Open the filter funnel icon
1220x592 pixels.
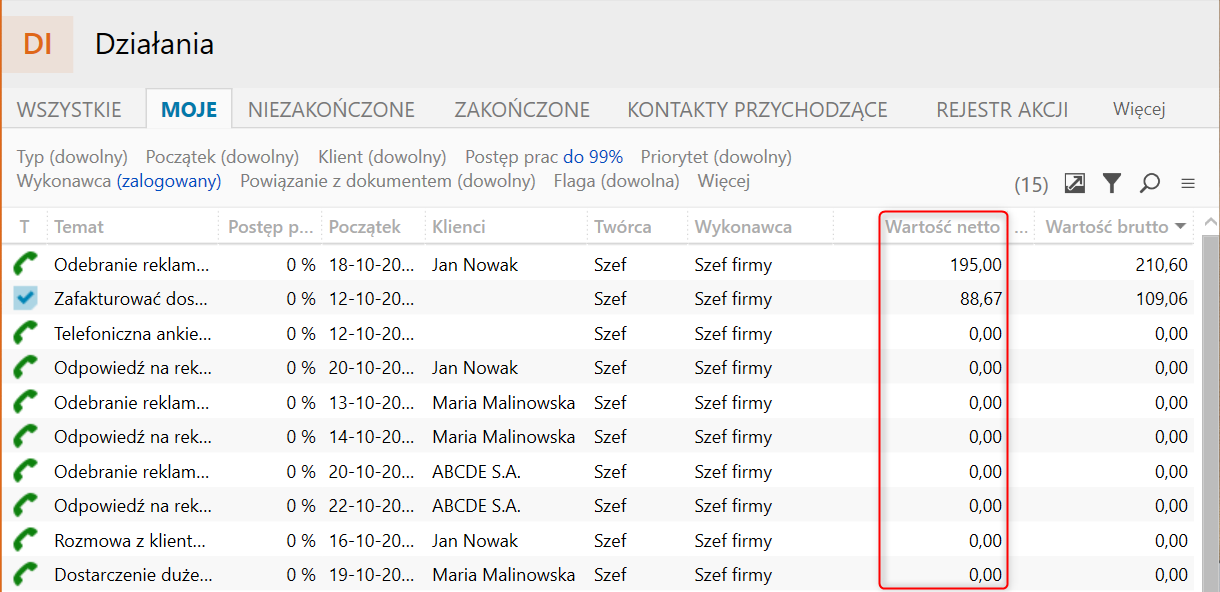(1112, 183)
